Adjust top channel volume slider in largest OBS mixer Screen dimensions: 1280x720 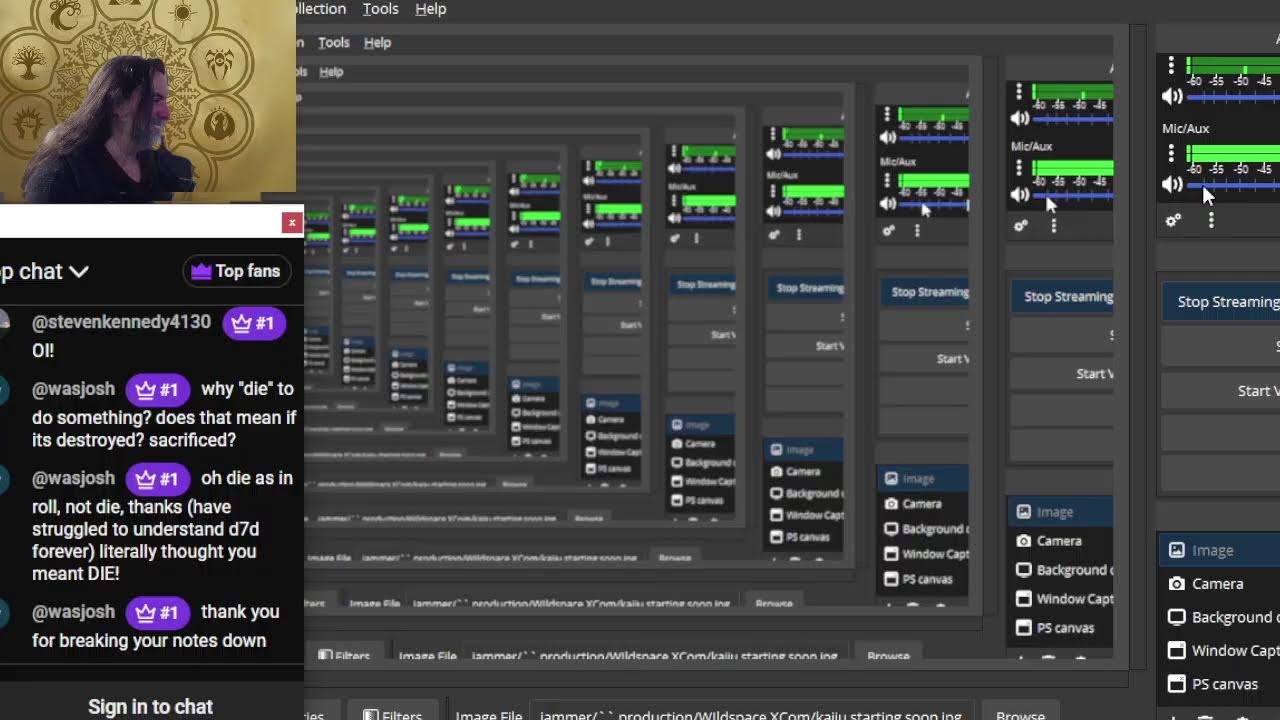(1233, 97)
